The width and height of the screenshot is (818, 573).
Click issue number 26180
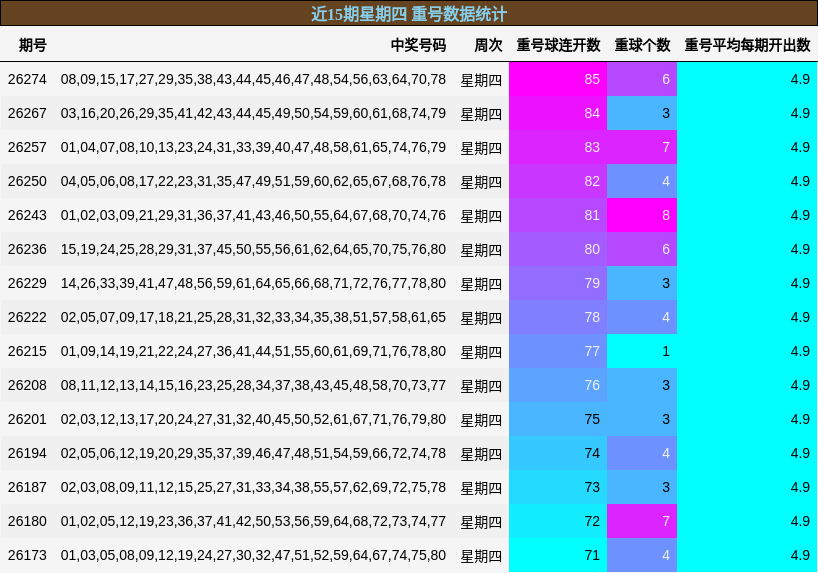click(x=27, y=521)
